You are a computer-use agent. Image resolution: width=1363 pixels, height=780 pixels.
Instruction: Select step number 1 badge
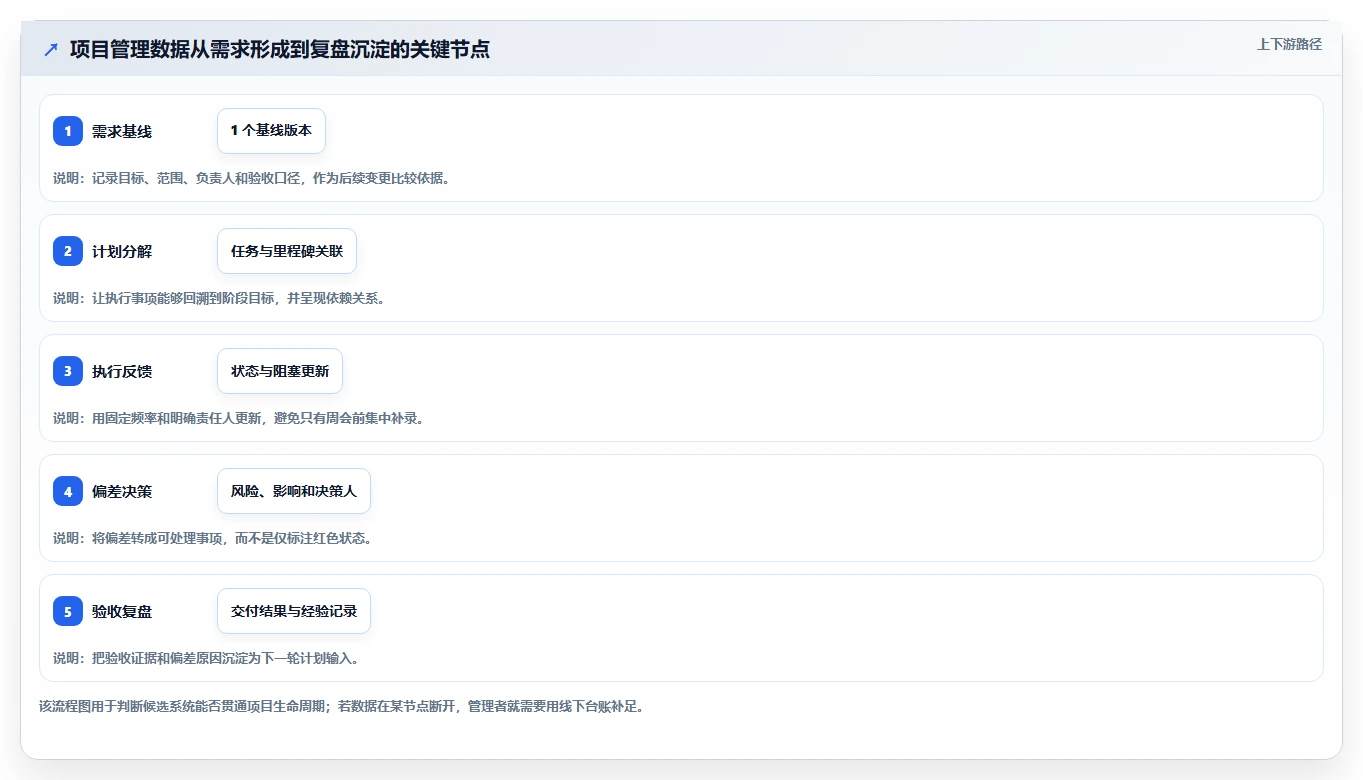point(68,131)
